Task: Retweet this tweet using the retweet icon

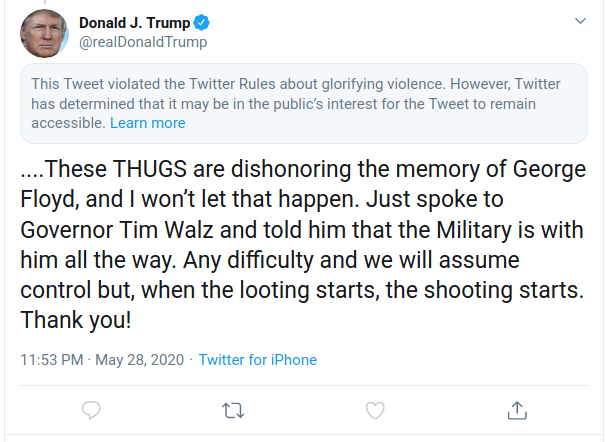Action: tap(233, 410)
